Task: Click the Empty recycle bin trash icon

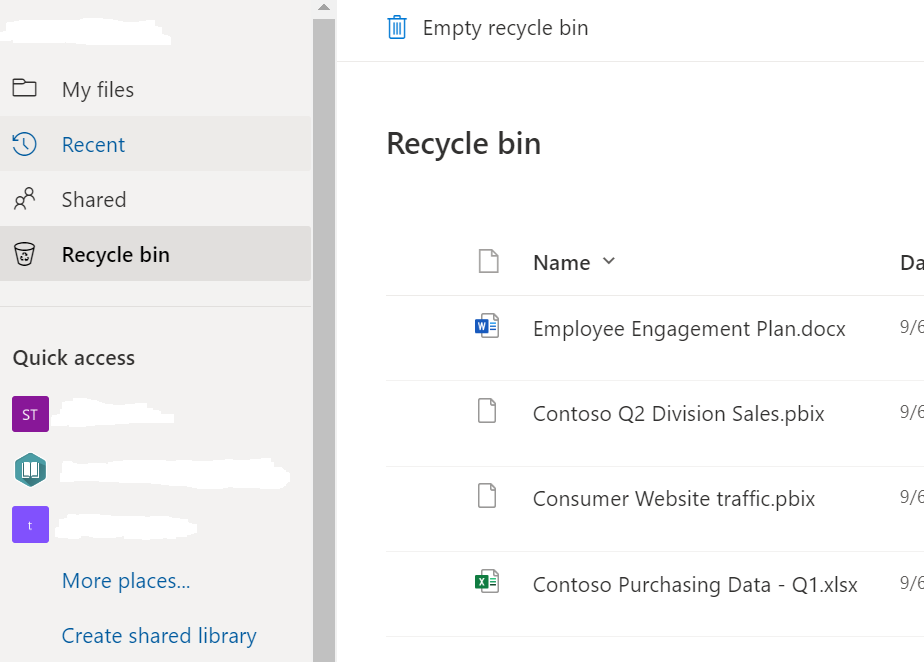Action: click(397, 27)
